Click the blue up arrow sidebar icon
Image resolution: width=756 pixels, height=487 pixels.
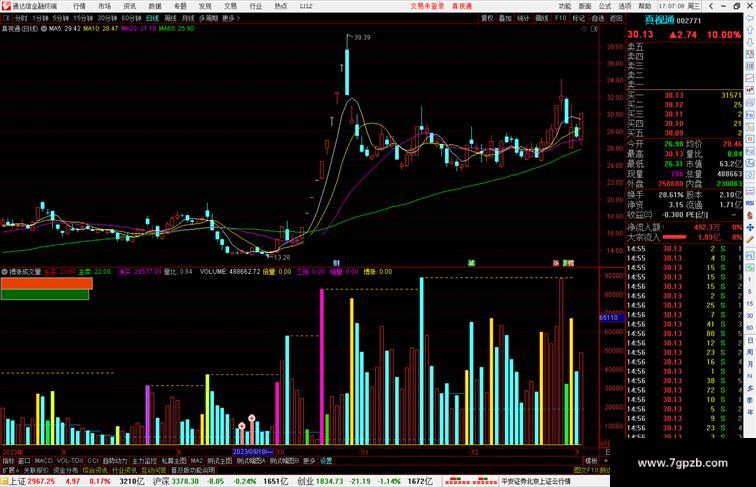point(750,30)
